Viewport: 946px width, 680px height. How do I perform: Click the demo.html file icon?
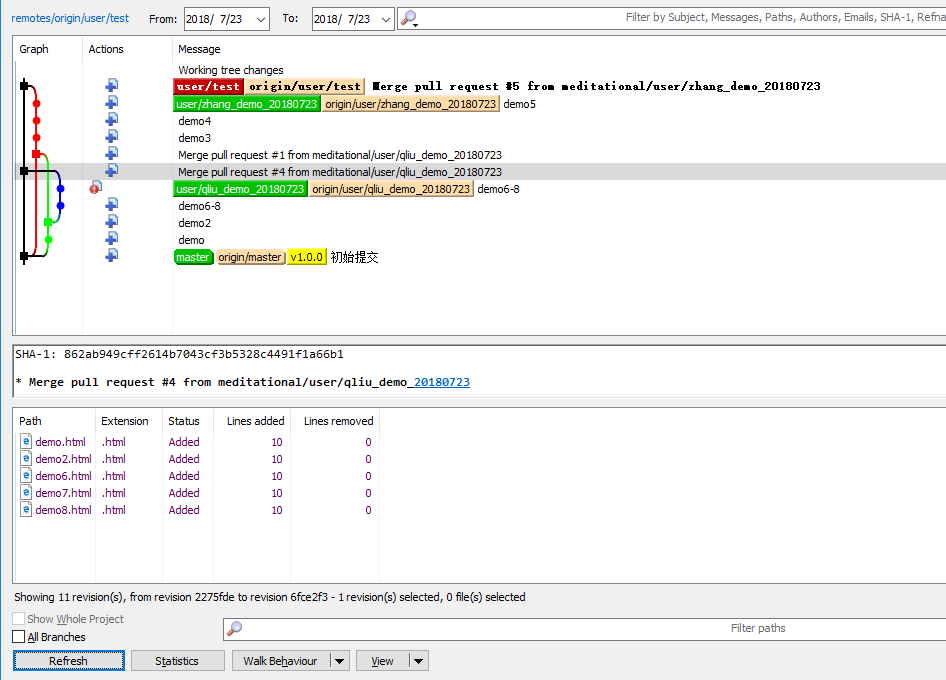pos(26,442)
